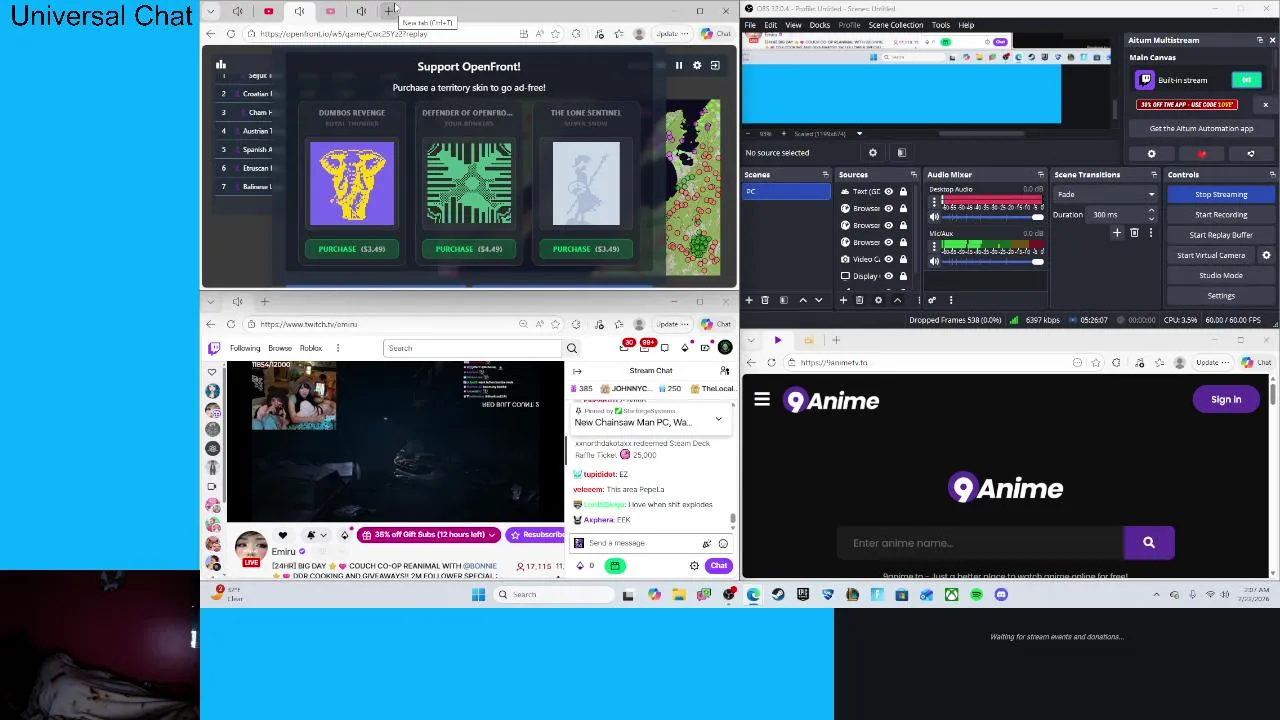The image size is (1280, 720).
Task: Open notification bell dropdown on Emiru's channel
Action: (316, 535)
